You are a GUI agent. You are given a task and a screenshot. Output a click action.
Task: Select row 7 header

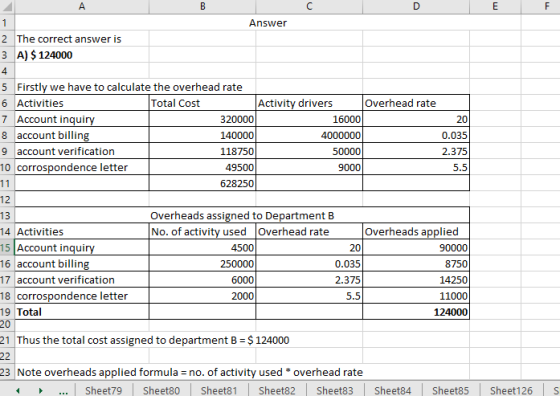click(x=7, y=119)
